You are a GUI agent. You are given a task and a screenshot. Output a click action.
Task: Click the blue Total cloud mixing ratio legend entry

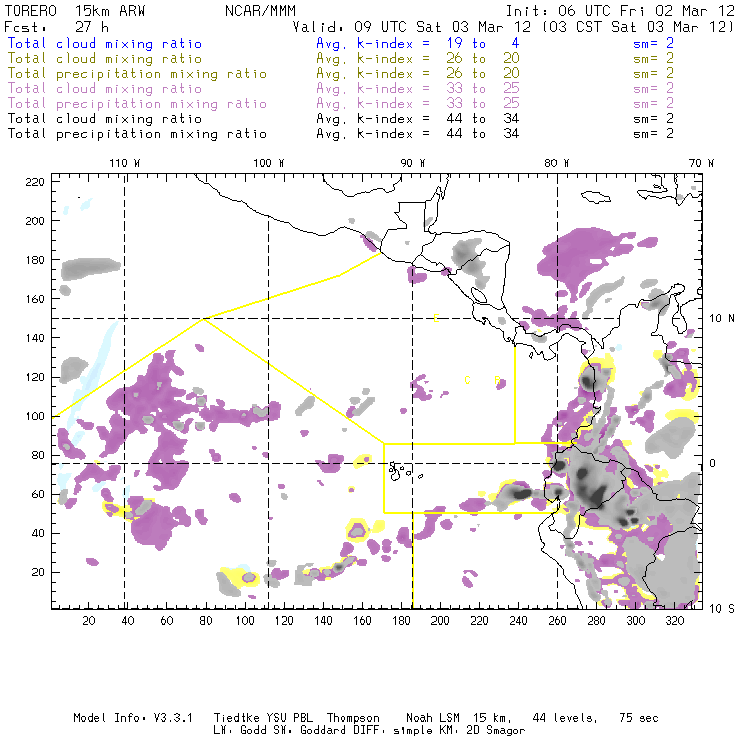[x=105, y=44]
